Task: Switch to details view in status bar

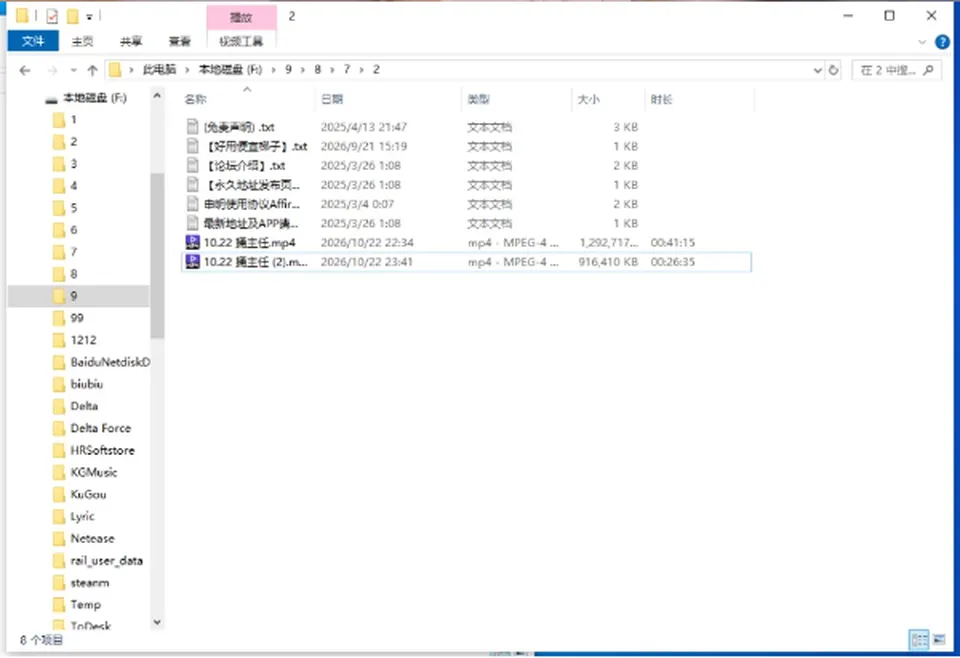Action: [x=920, y=640]
